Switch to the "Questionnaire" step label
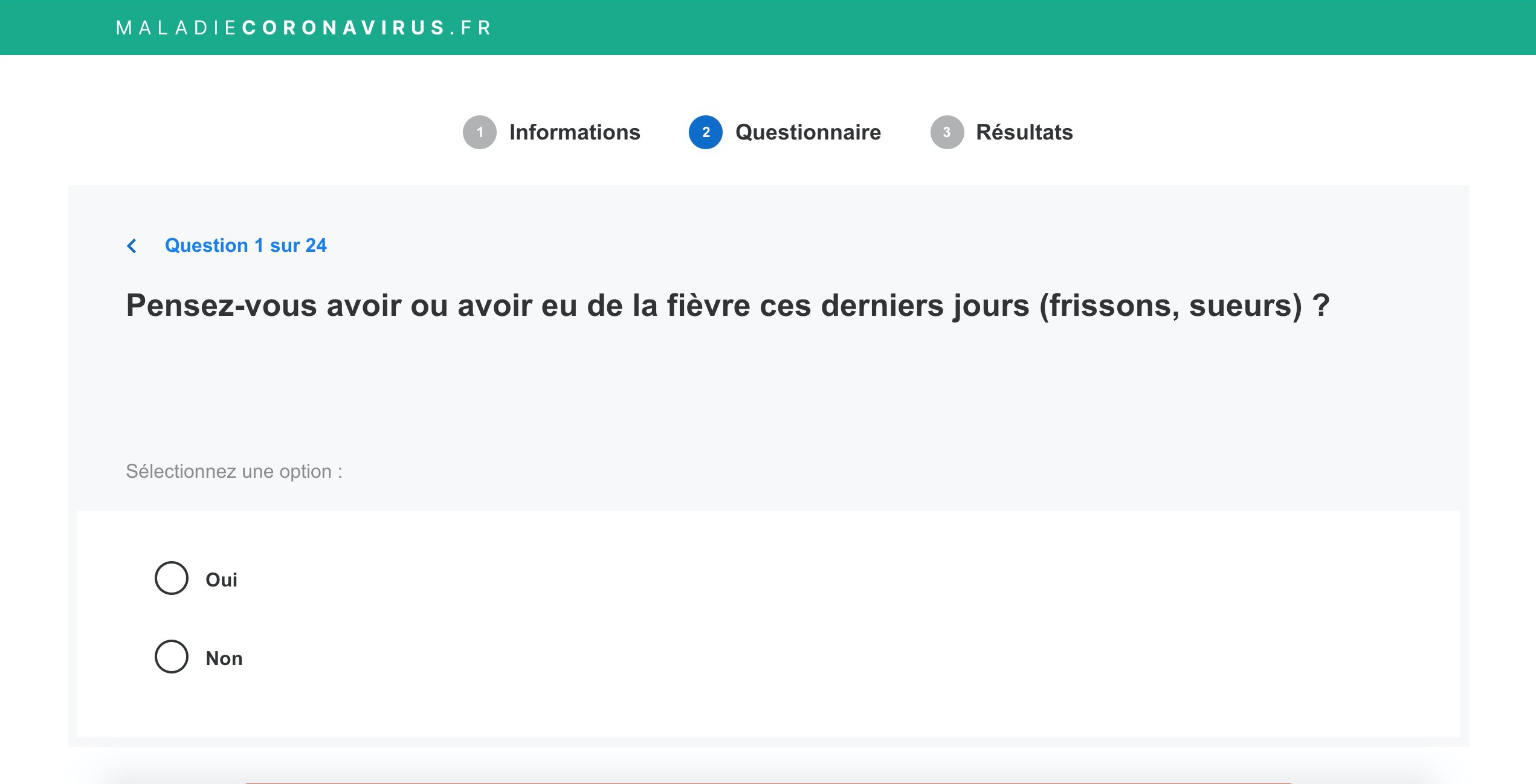 808,132
